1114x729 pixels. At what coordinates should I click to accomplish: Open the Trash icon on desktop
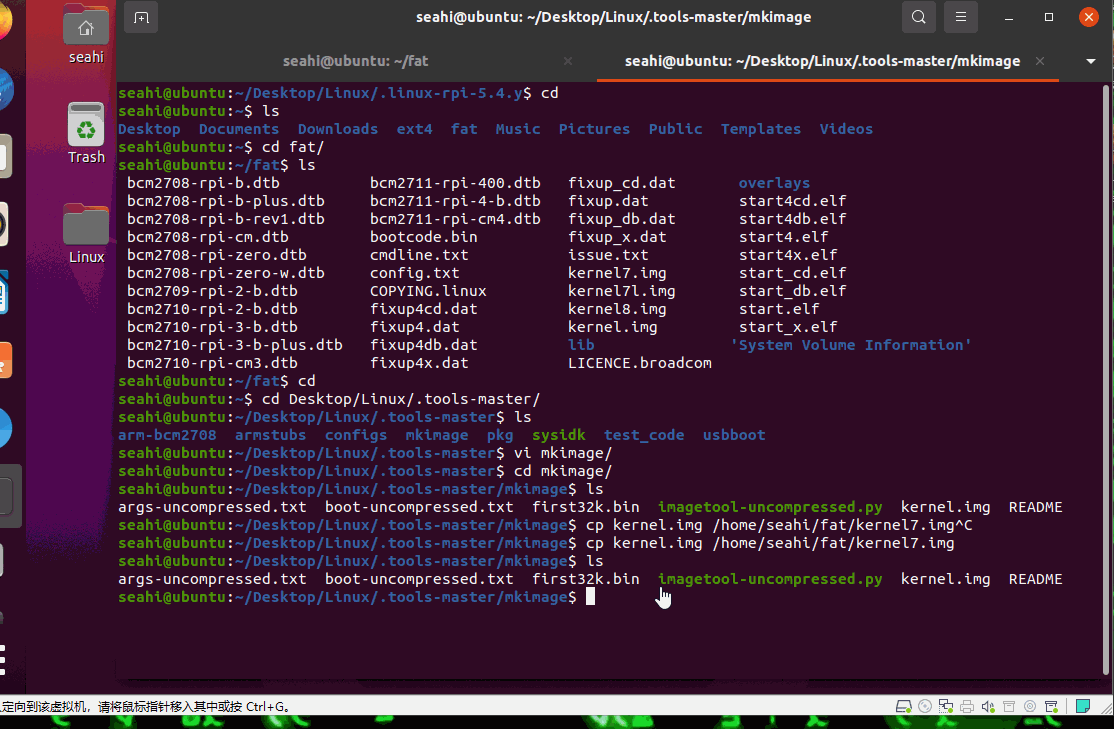coord(86,133)
